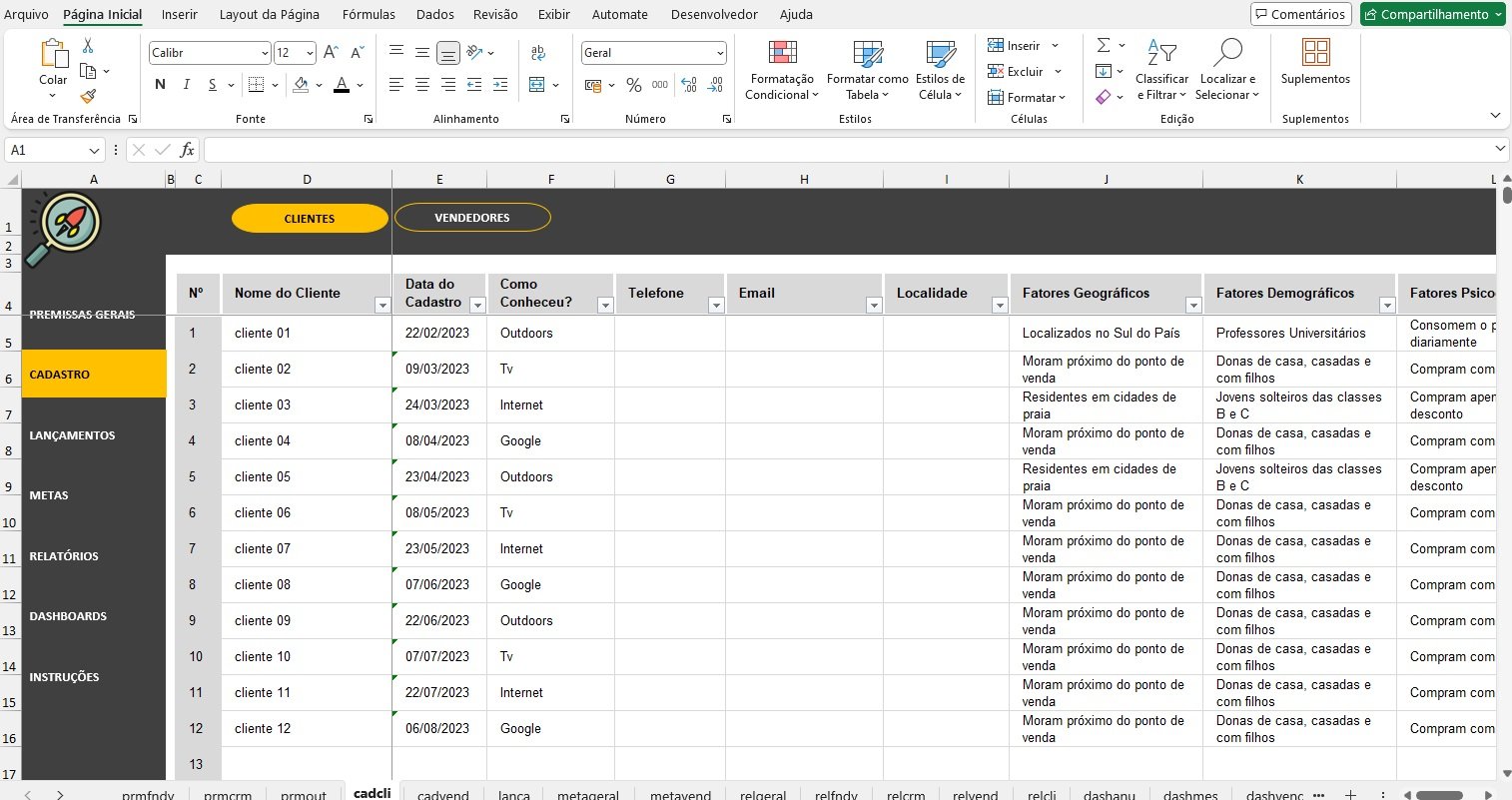Switch to the cadvend sheet tab

(x=443, y=795)
